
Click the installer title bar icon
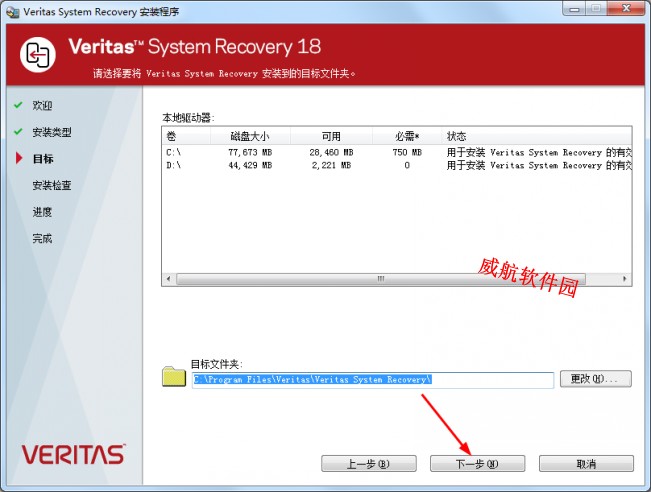click(x=12, y=12)
